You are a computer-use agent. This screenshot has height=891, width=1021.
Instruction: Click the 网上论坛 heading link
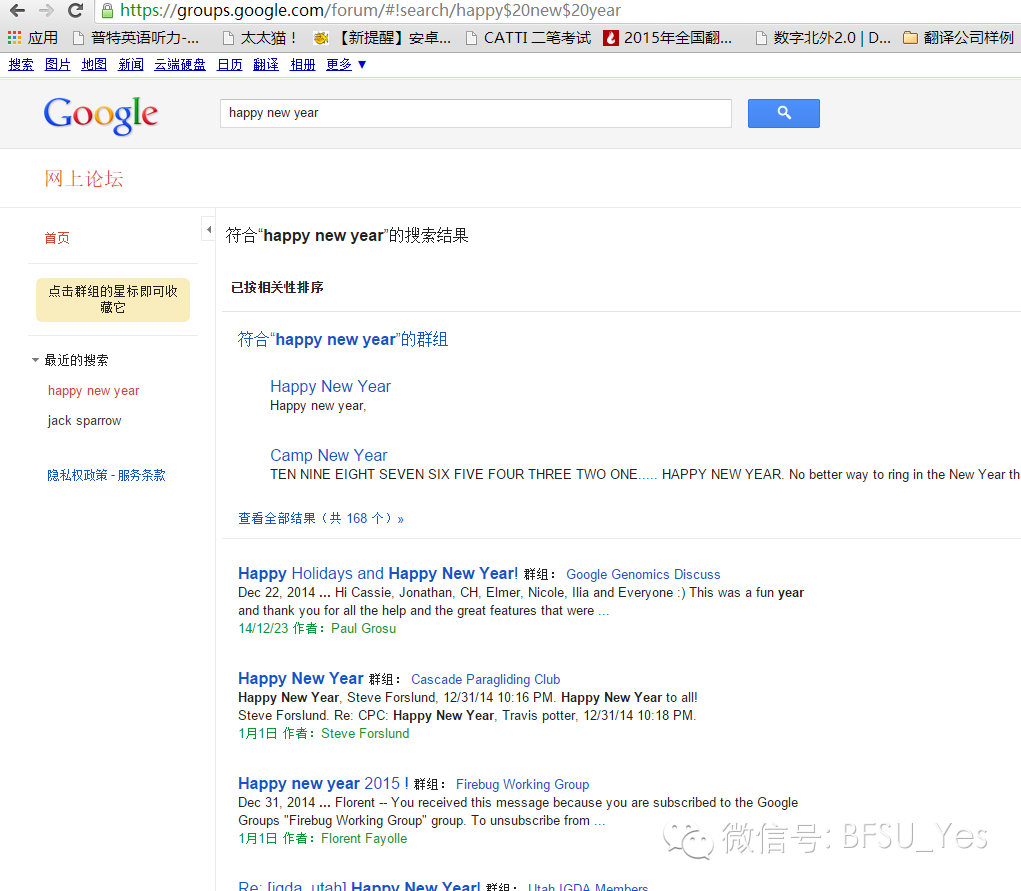(x=84, y=178)
